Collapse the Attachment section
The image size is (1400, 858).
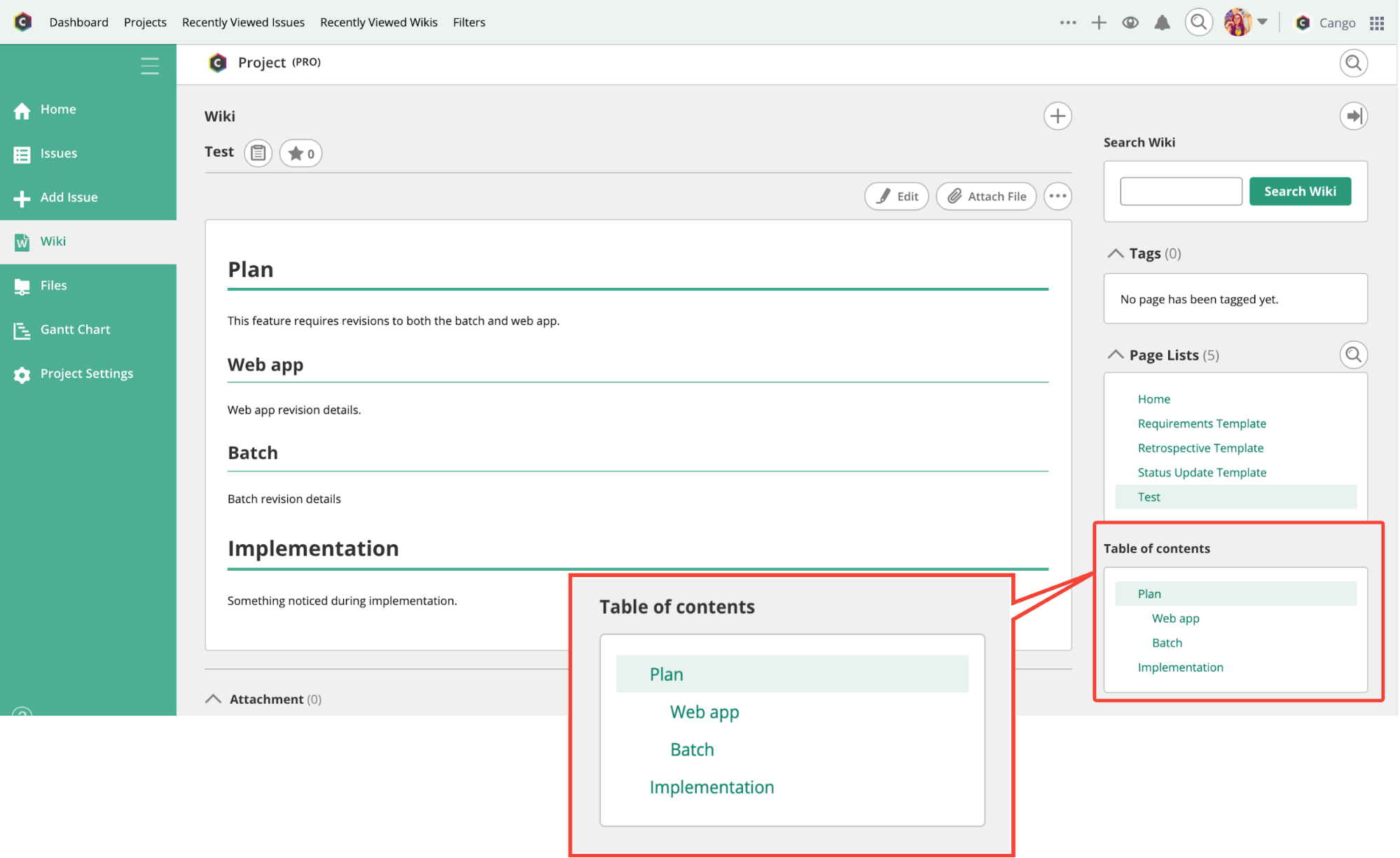[213, 699]
